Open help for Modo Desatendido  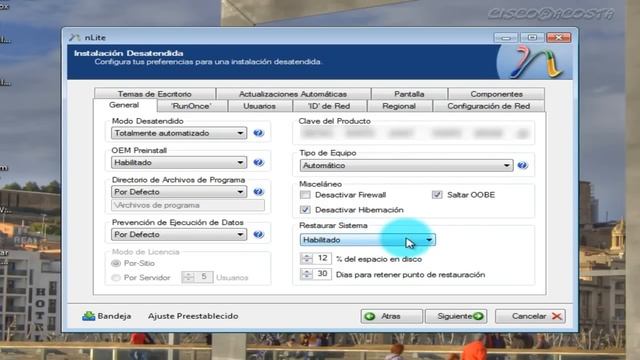pos(258,133)
